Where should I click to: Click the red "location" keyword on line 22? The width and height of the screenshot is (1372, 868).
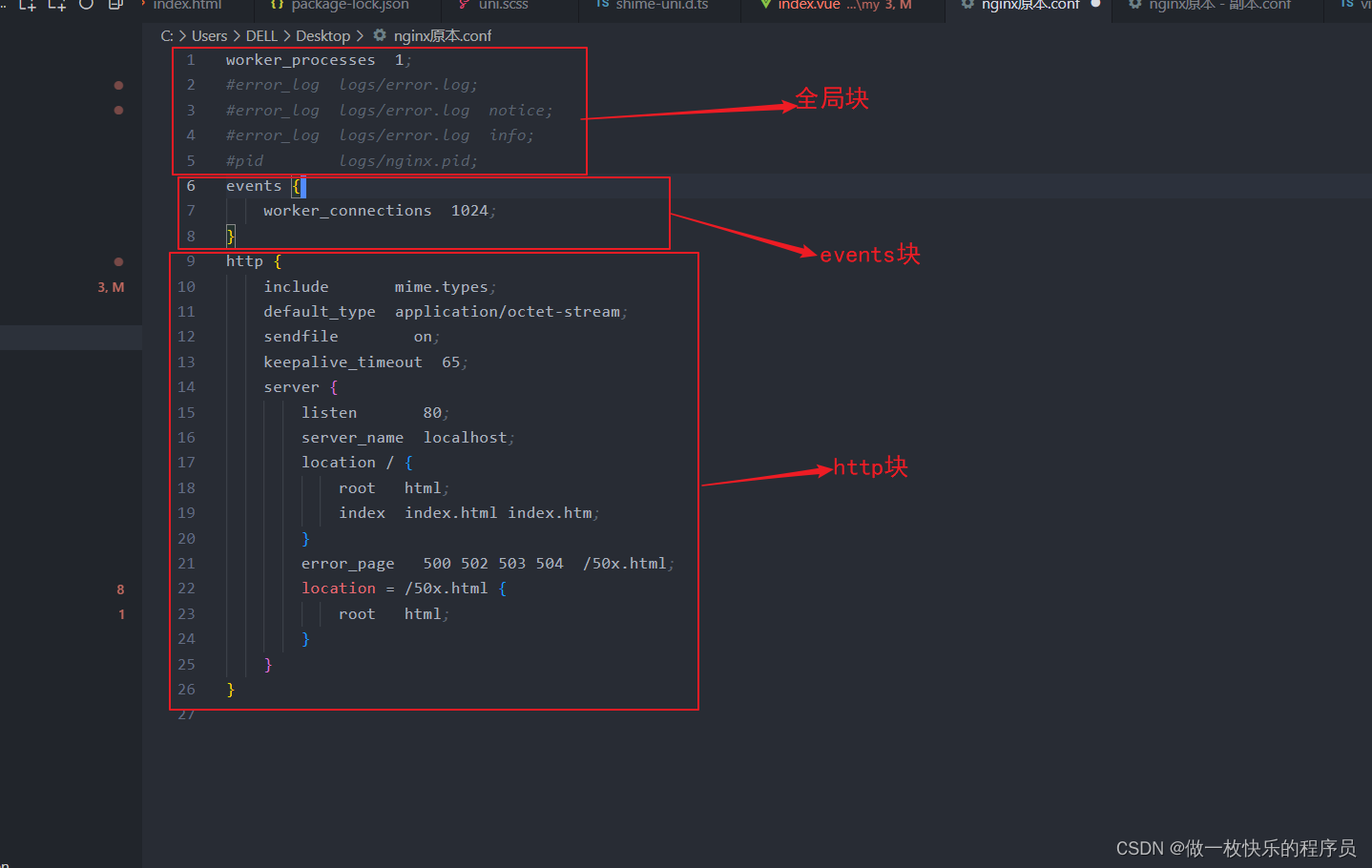[x=339, y=589]
